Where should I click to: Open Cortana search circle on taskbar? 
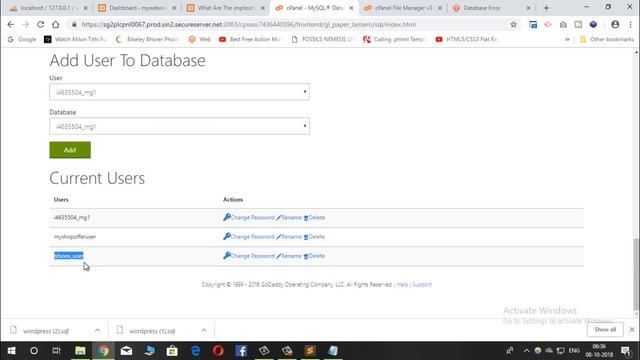click(34, 351)
